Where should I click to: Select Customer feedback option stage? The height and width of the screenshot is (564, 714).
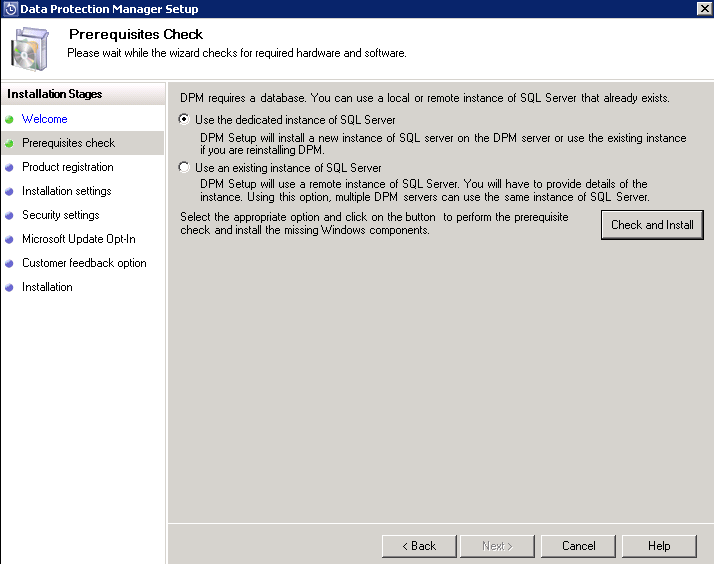pos(84,263)
